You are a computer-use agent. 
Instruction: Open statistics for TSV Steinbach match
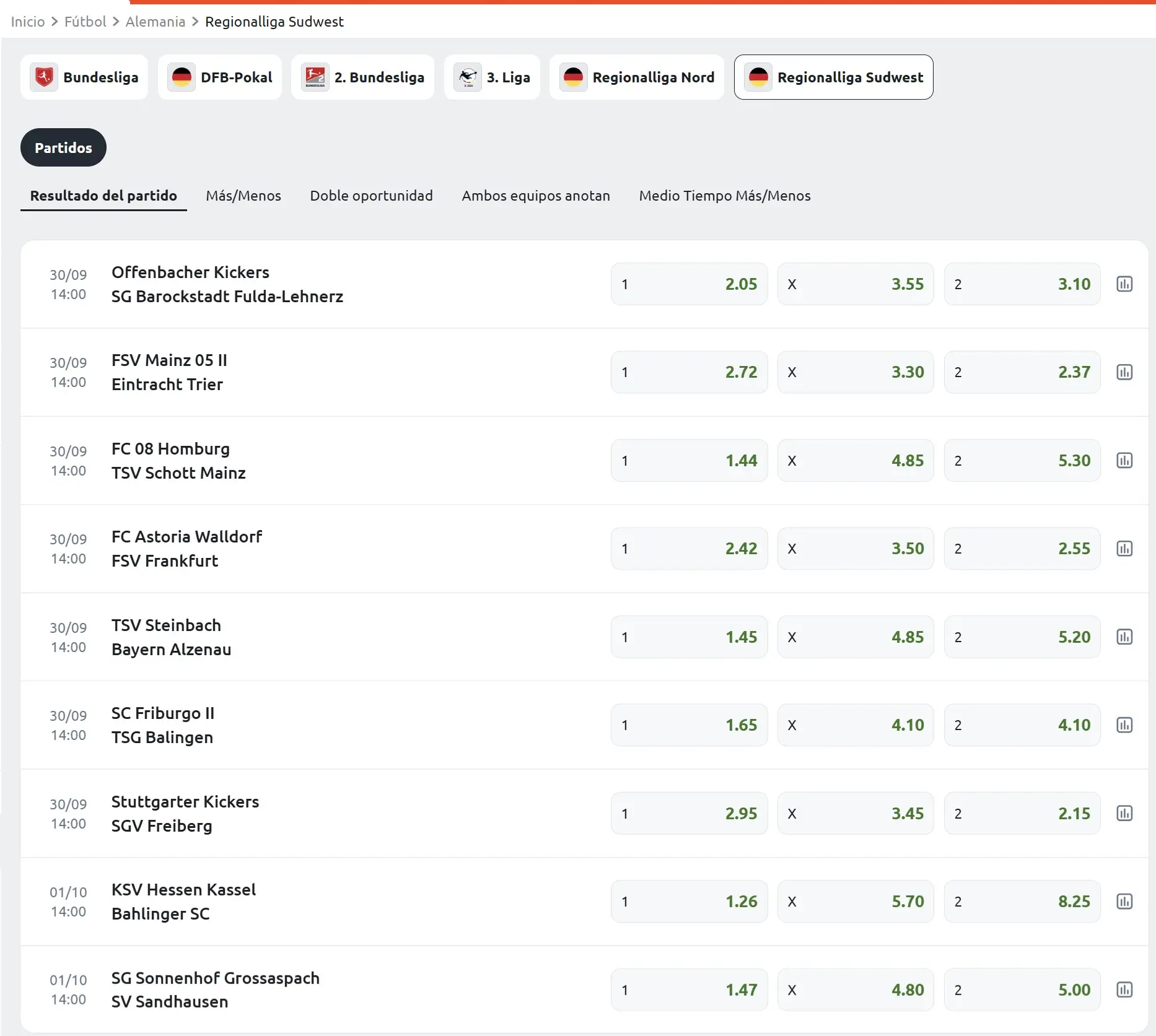pyautogui.click(x=1124, y=637)
